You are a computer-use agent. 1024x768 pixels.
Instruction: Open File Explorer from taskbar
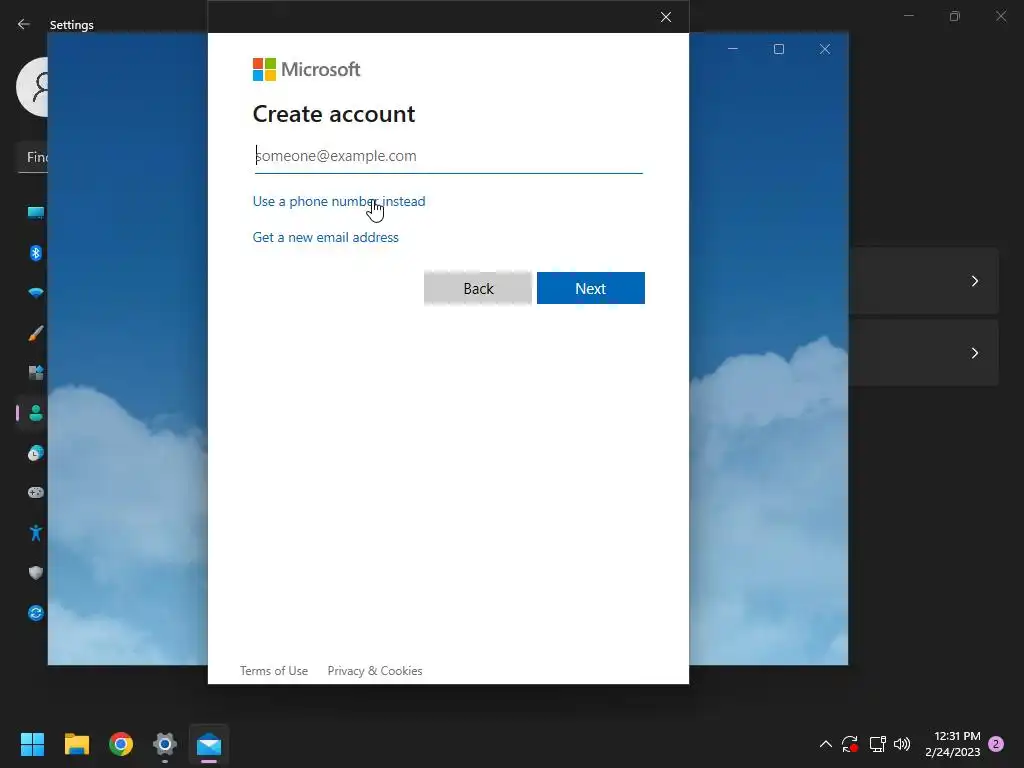76,744
